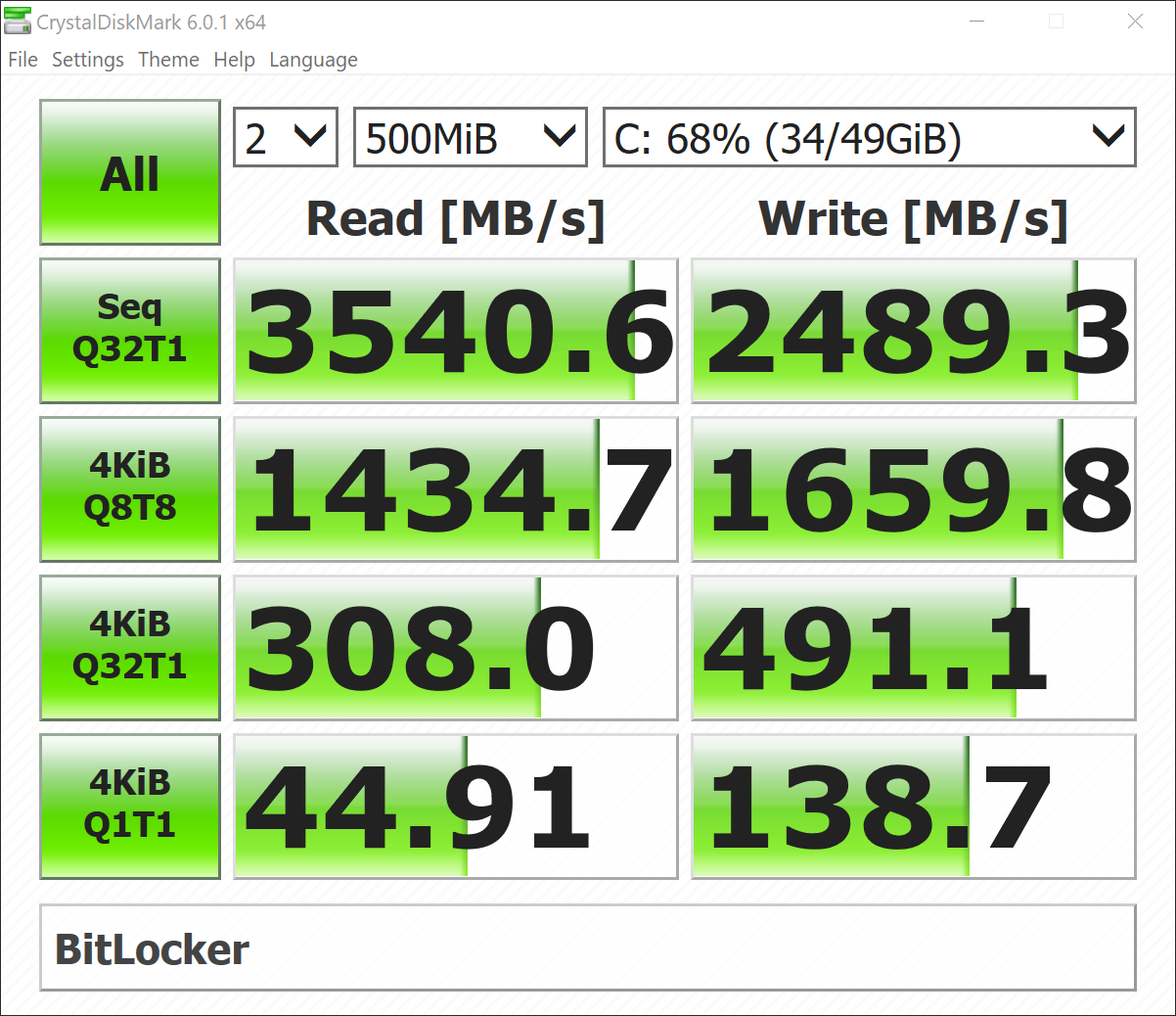Select the 4KiB Q1T1 read value 44.91
The image size is (1176, 1016).
pos(456,807)
